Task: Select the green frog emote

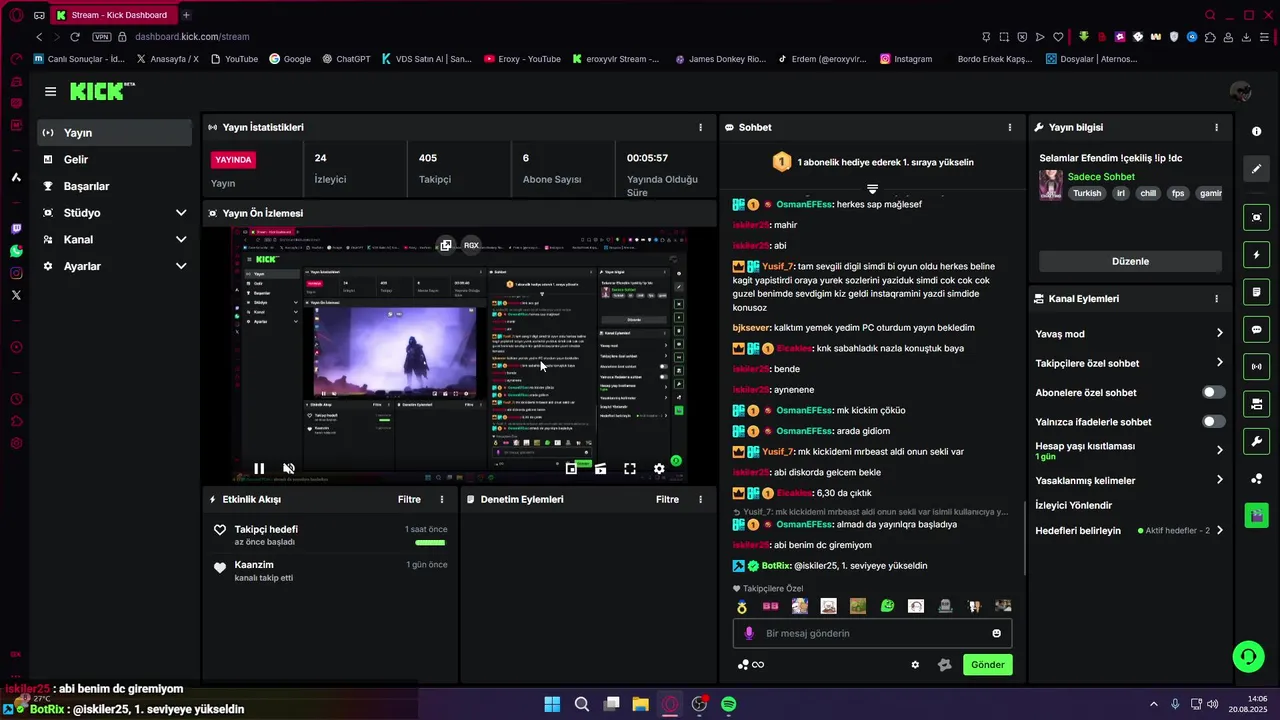Action: point(887,606)
